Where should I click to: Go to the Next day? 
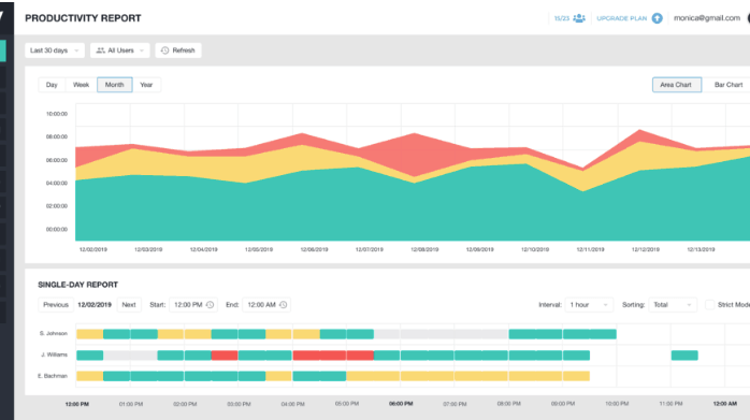pyautogui.click(x=129, y=304)
